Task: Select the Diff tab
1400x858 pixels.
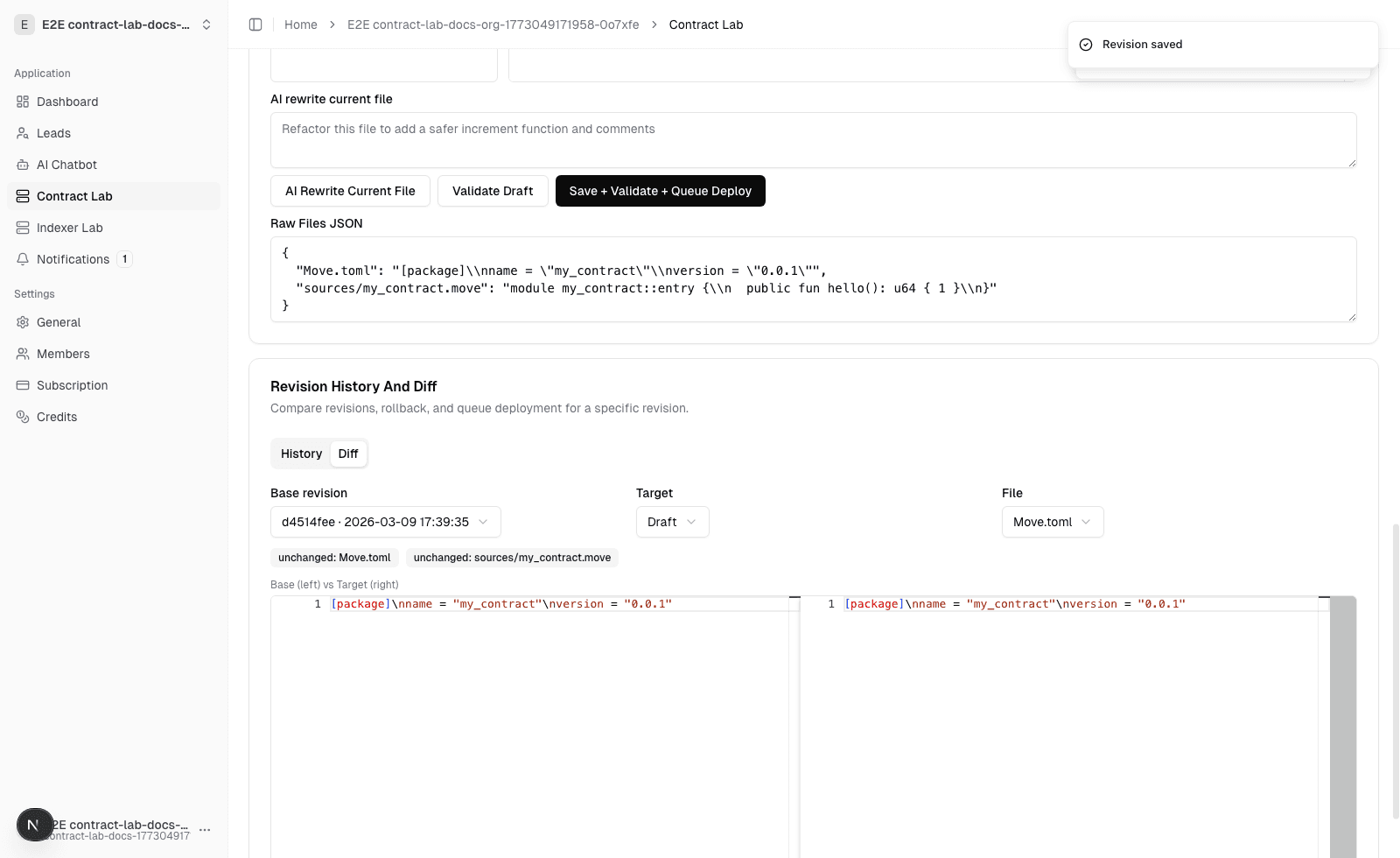Action: [x=348, y=454]
